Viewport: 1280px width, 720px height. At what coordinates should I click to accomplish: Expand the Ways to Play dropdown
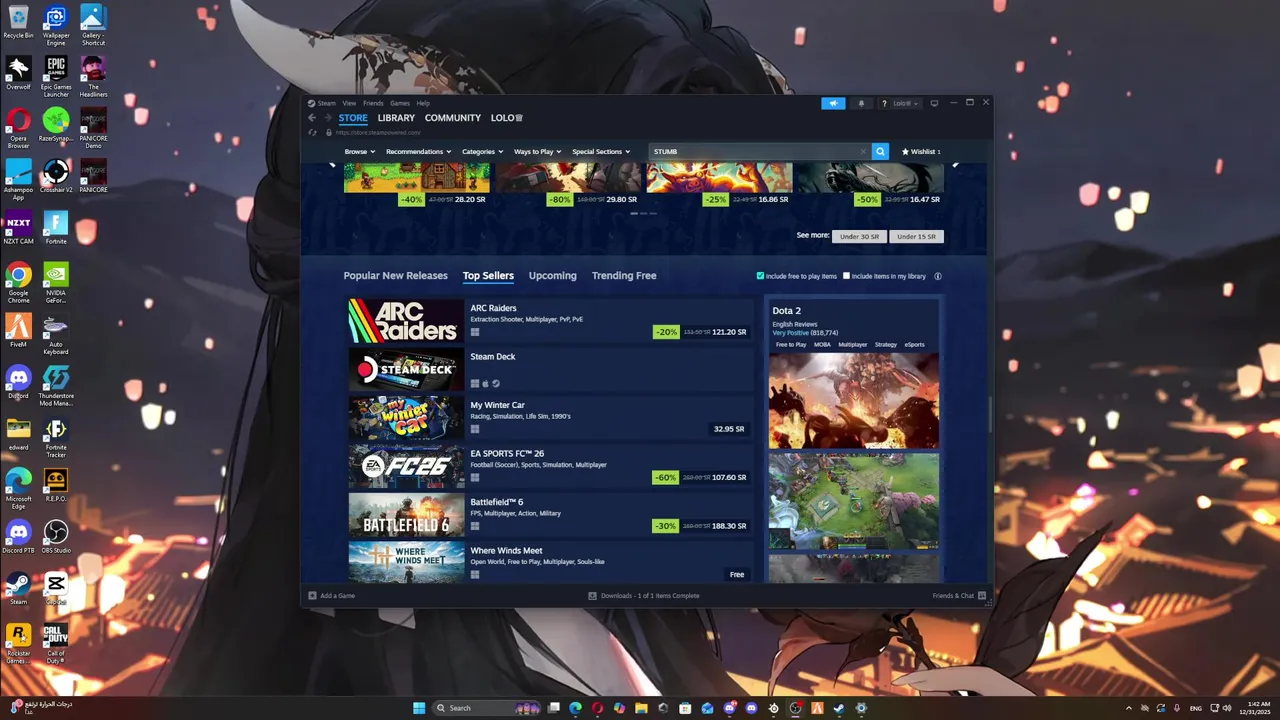(x=537, y=152)
